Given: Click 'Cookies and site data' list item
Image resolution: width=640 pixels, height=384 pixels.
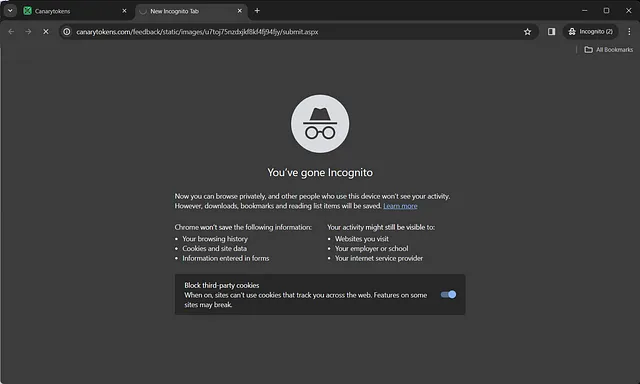Looking at the screenshot, I should click(x=215, y=249).
